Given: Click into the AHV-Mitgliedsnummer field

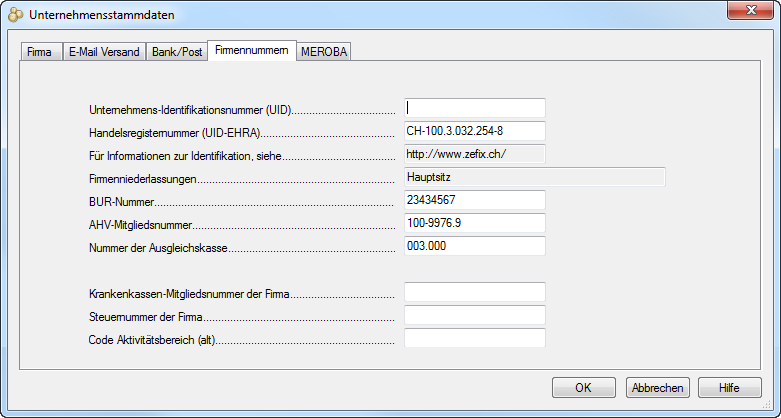Looking at the screenshot, I should tap(474, 223).
